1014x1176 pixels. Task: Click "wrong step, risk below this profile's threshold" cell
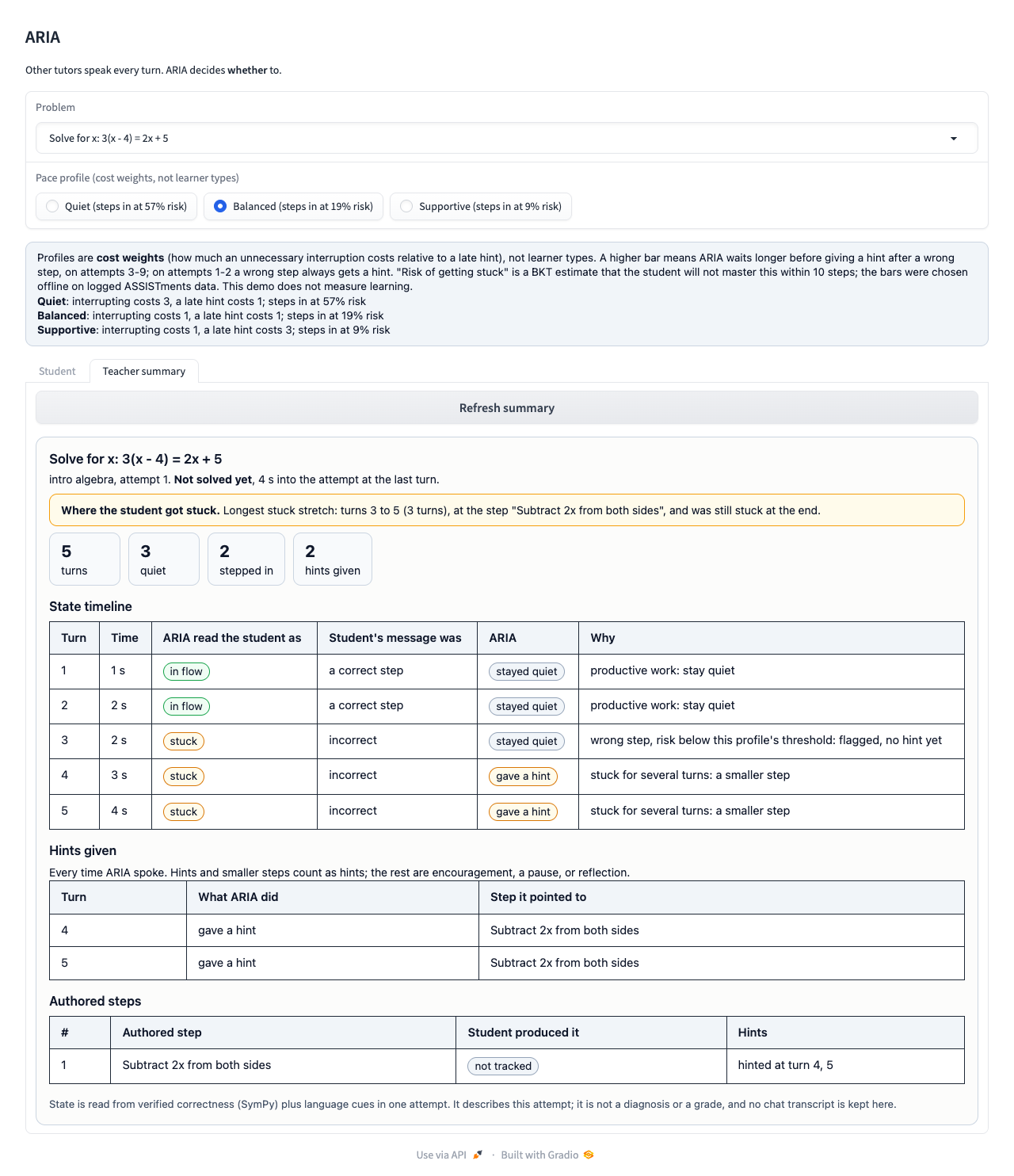coord(772,742)
